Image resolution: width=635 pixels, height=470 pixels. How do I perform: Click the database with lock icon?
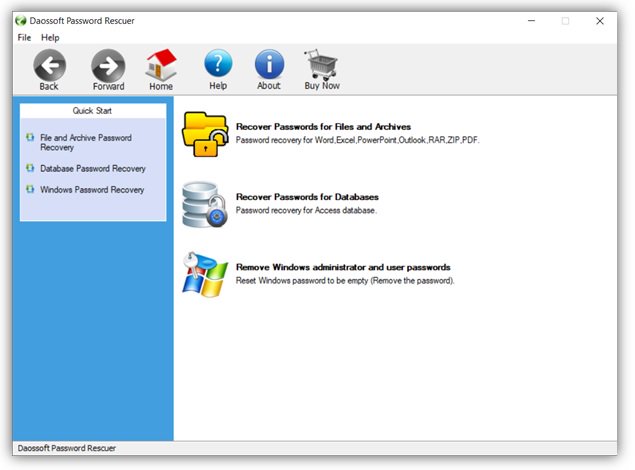coord(205,204)
